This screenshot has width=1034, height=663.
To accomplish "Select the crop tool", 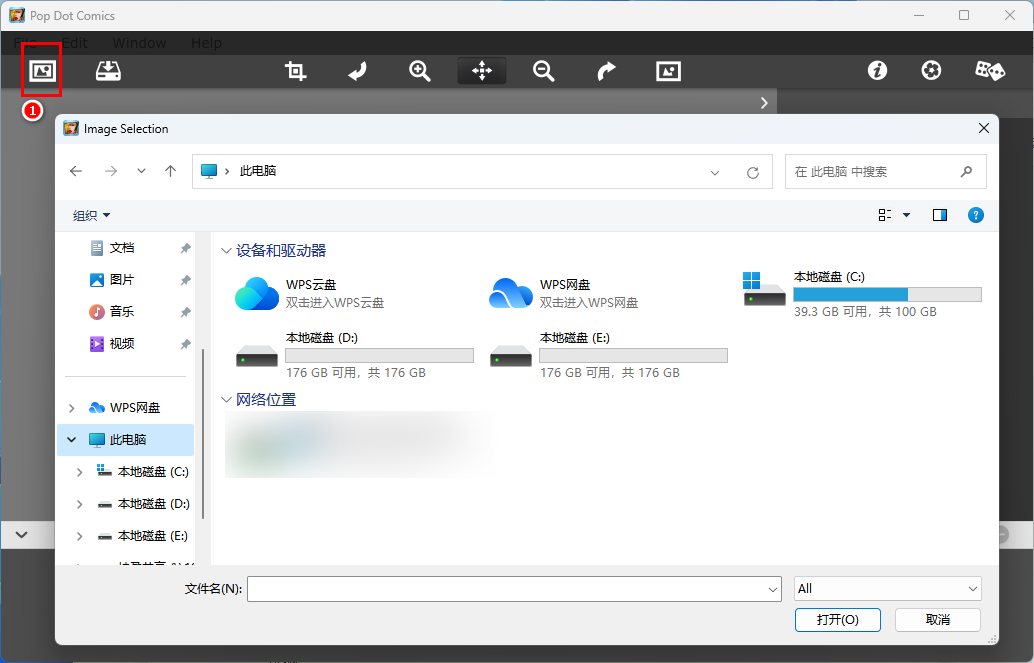I will point(295,71).
